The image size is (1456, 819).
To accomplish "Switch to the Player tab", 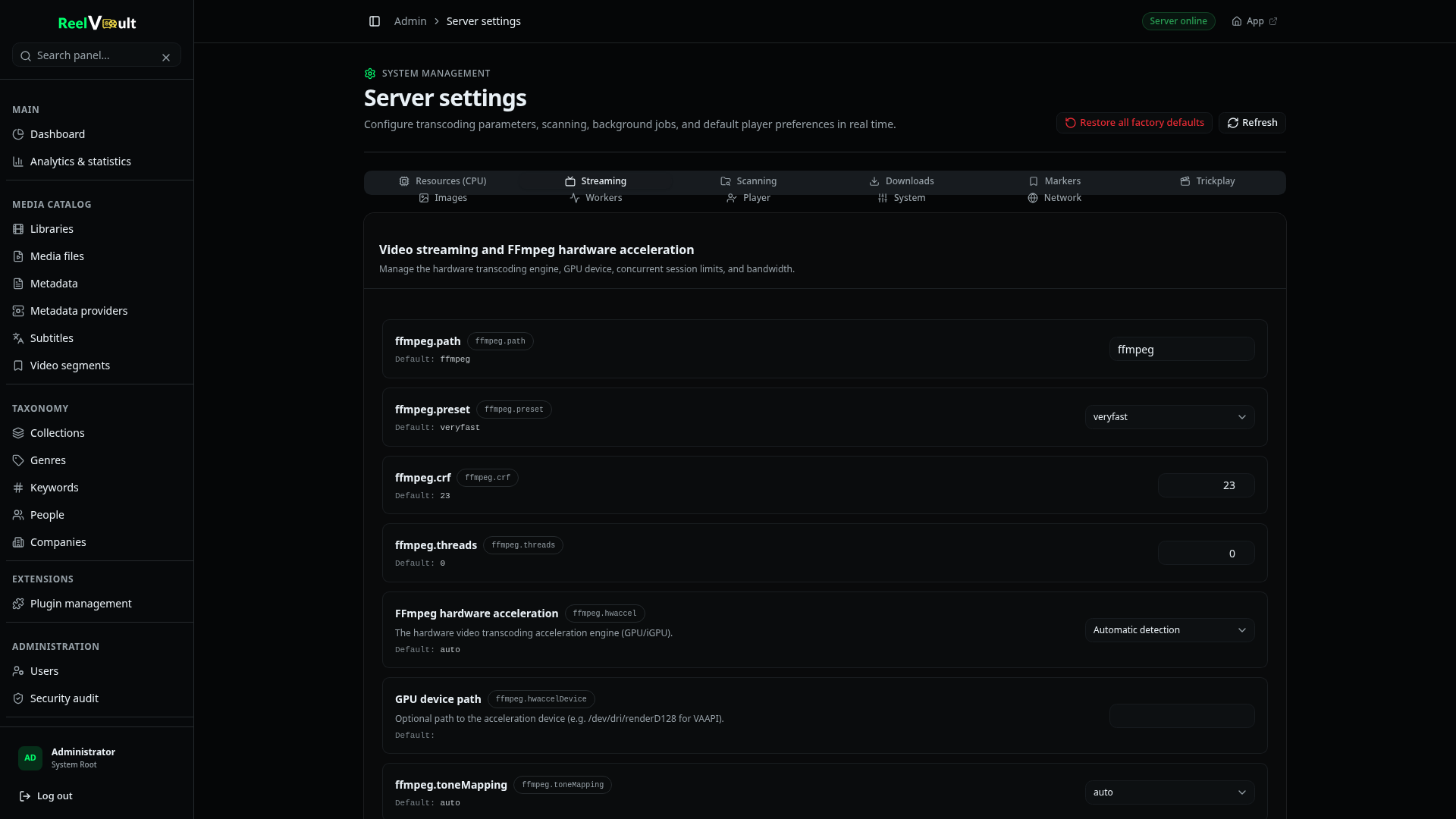I will pos(748,198).
